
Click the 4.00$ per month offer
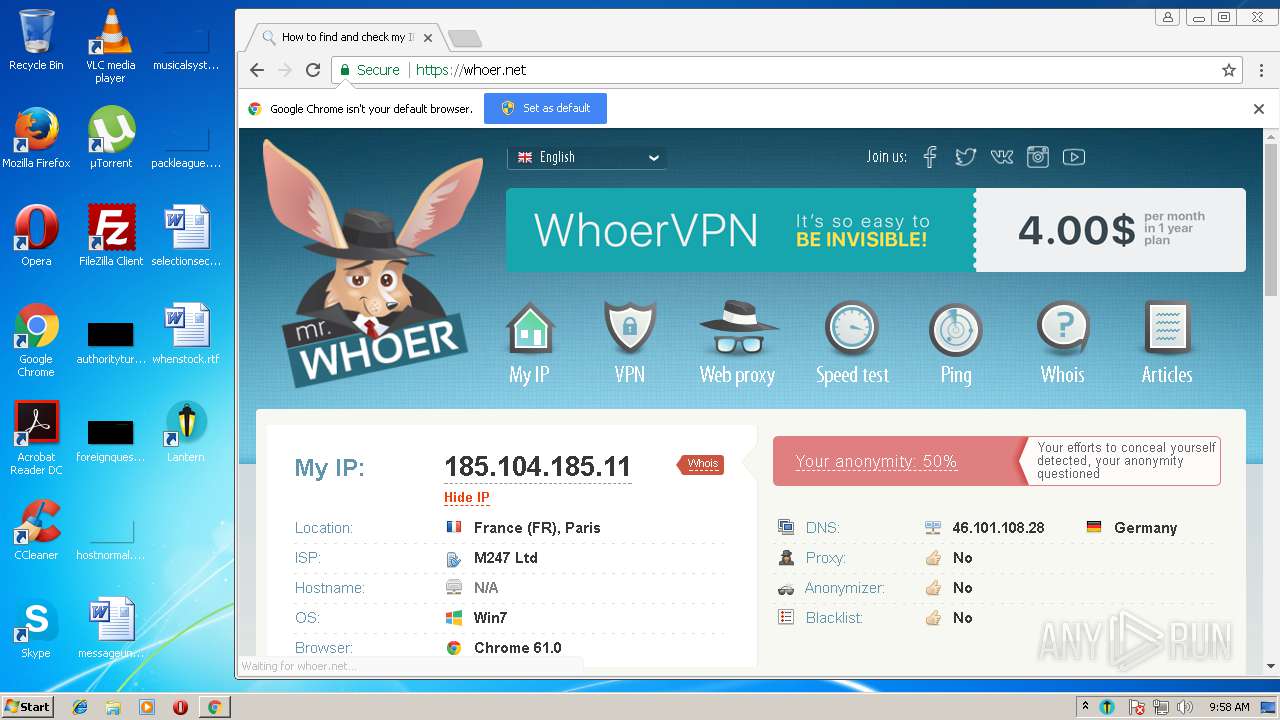coord(1110,230)
